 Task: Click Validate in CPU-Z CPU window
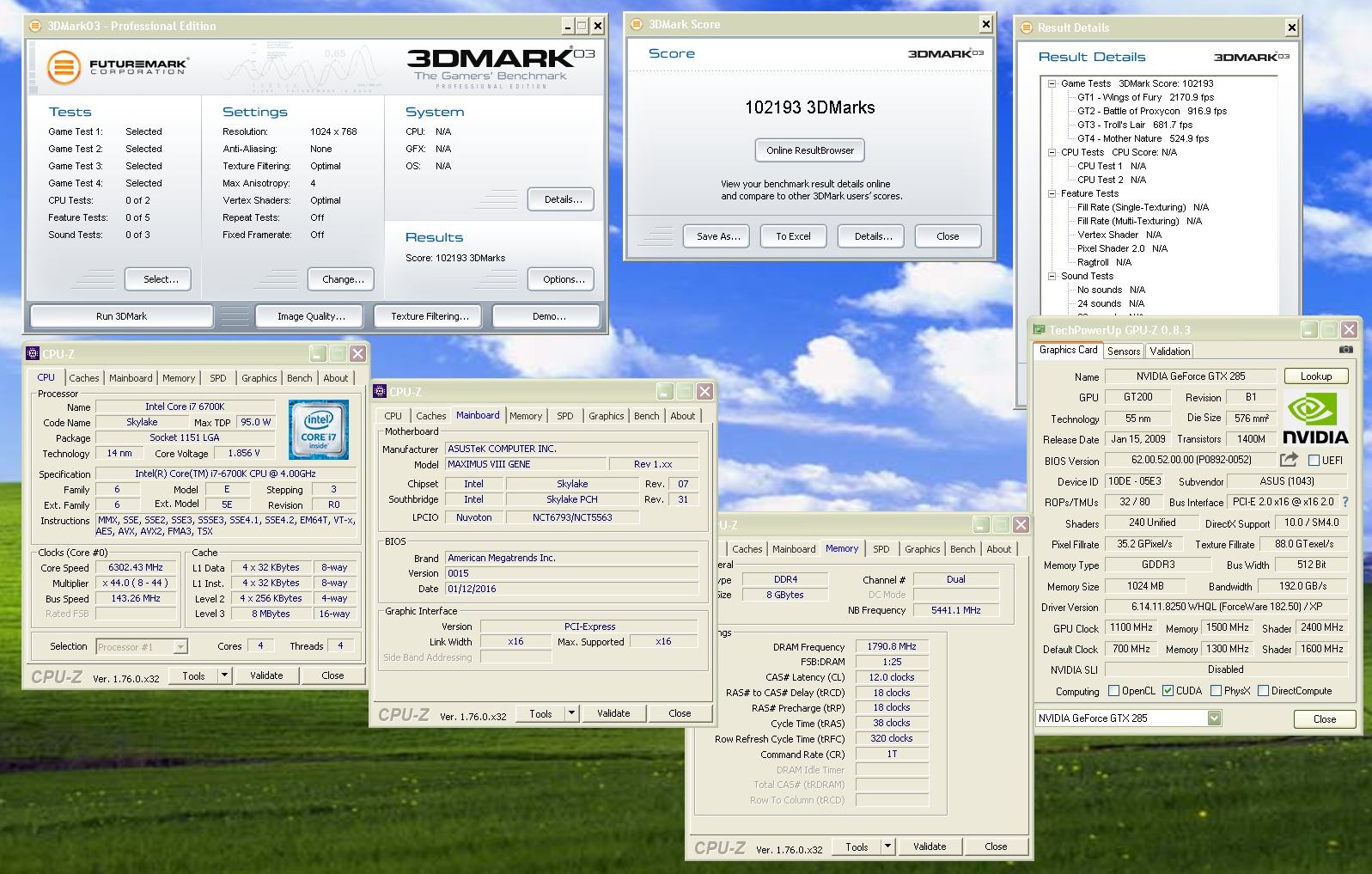(x=266, y=675)
